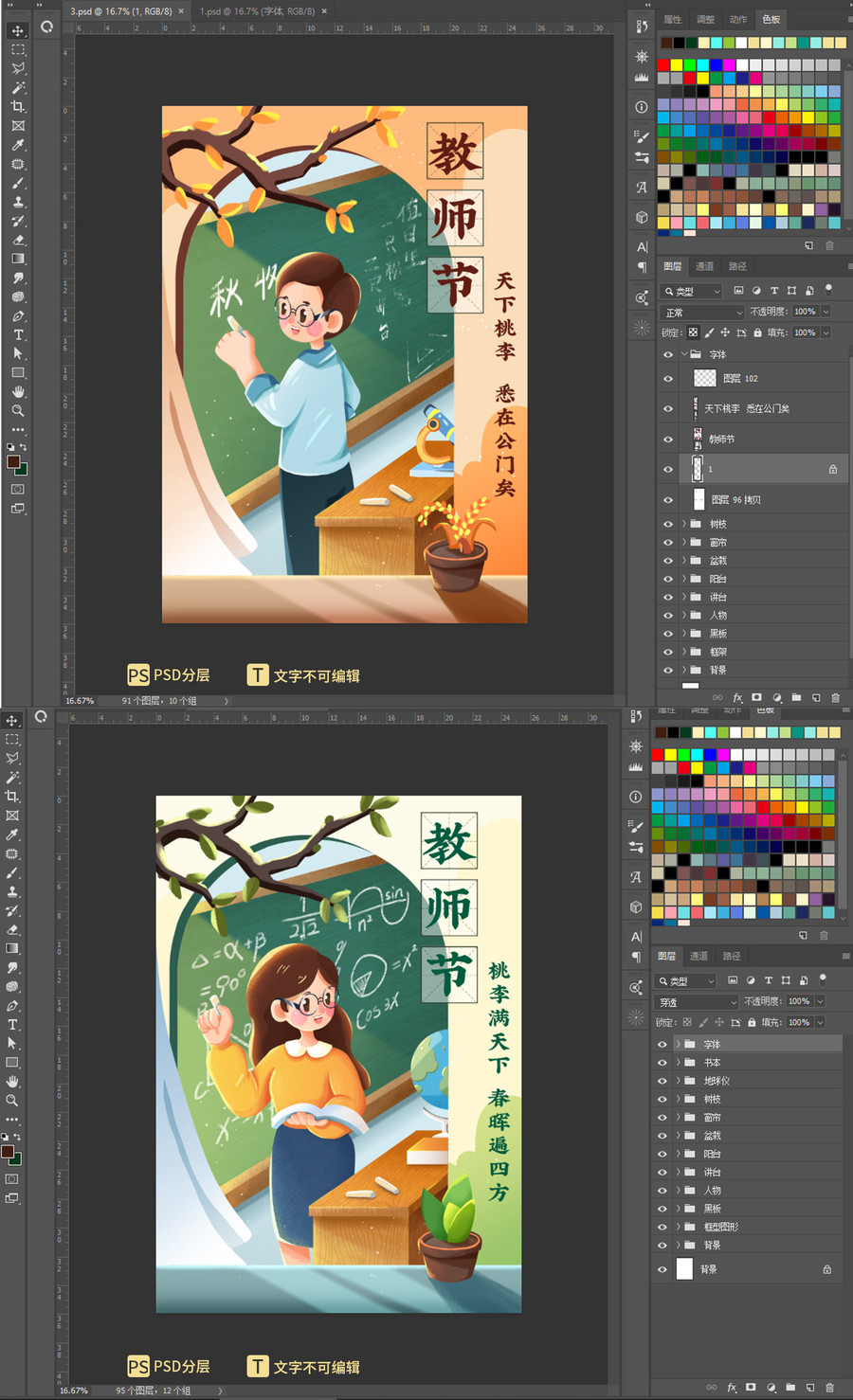Select the Zoom tool in the 3.psd window
Screen dimensions: 853x1400
18,411
